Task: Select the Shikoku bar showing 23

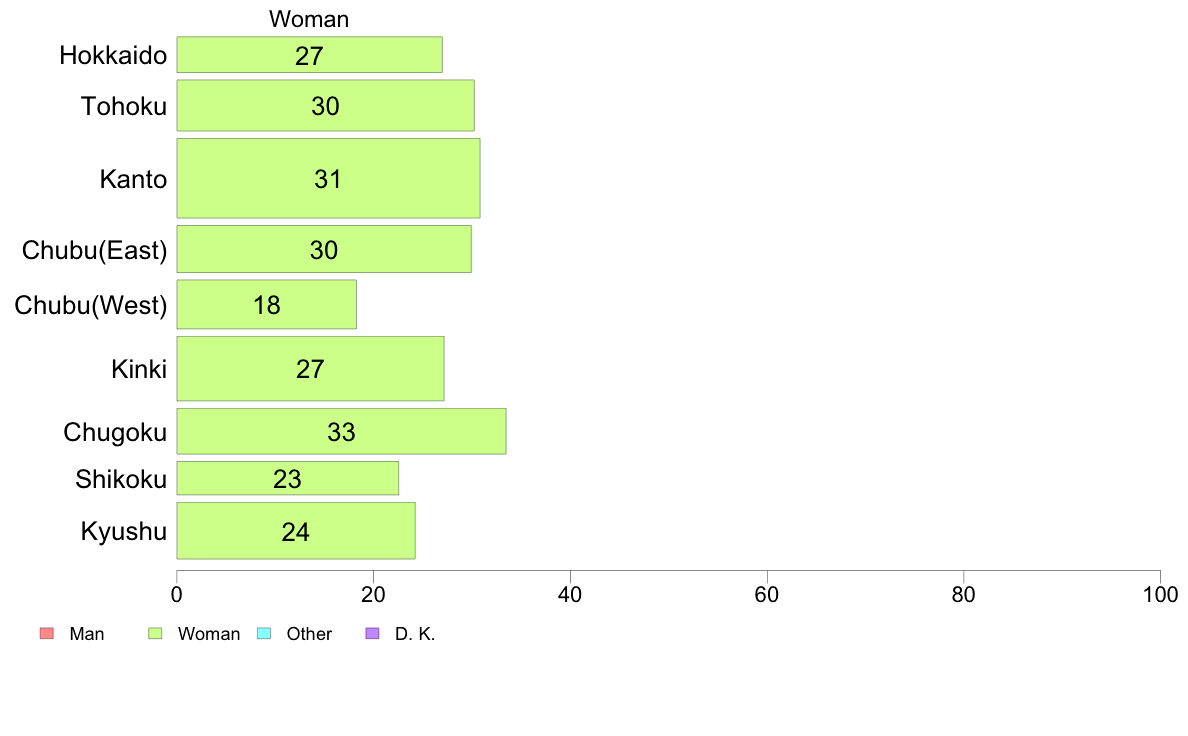Action: (287, 478)
